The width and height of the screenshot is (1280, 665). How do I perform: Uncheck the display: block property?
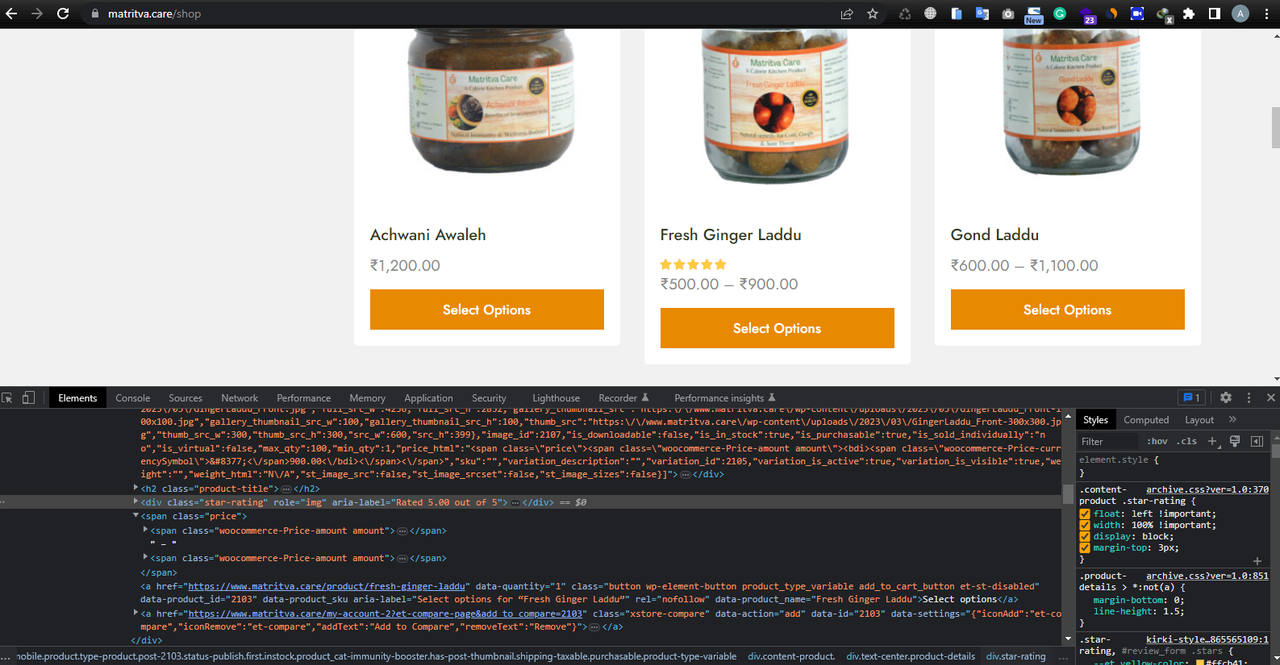coord(1085,536)
